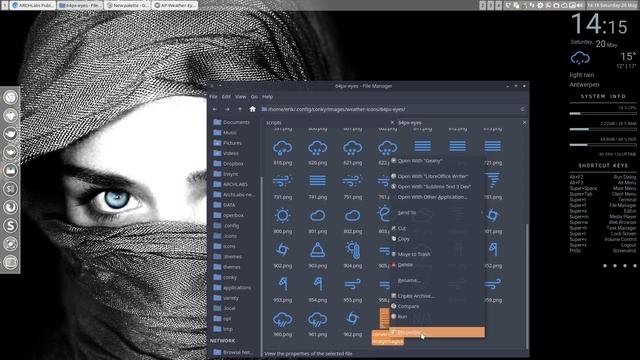Open the Videos folder in sidebar
Image resolution: width=640 pixels, height=360 pixels.
tap(226, 153)
